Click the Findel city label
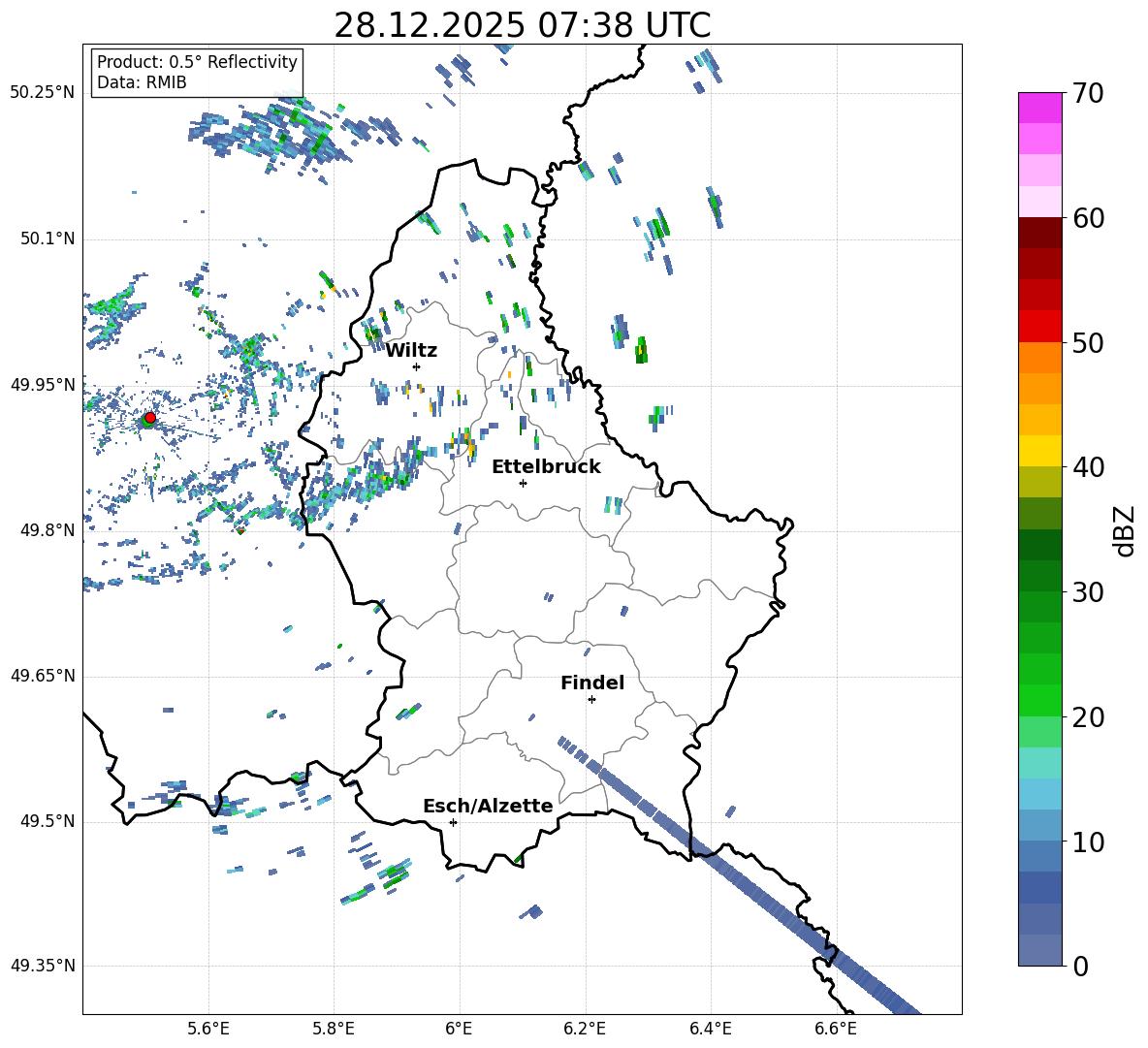This screenshot has width=1148, height=1048. [592, 683]
